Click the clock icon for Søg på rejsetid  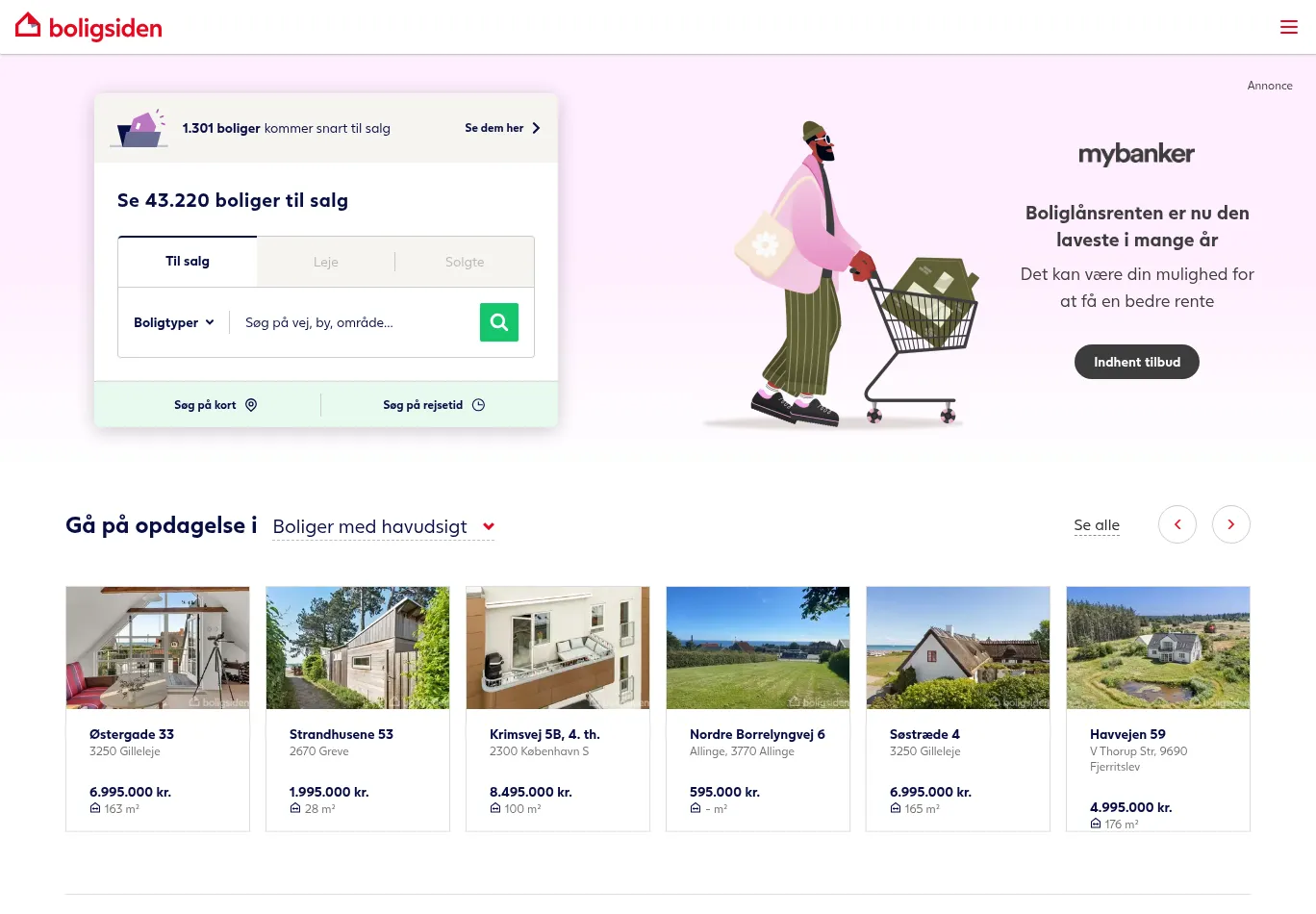pos(479,405)
